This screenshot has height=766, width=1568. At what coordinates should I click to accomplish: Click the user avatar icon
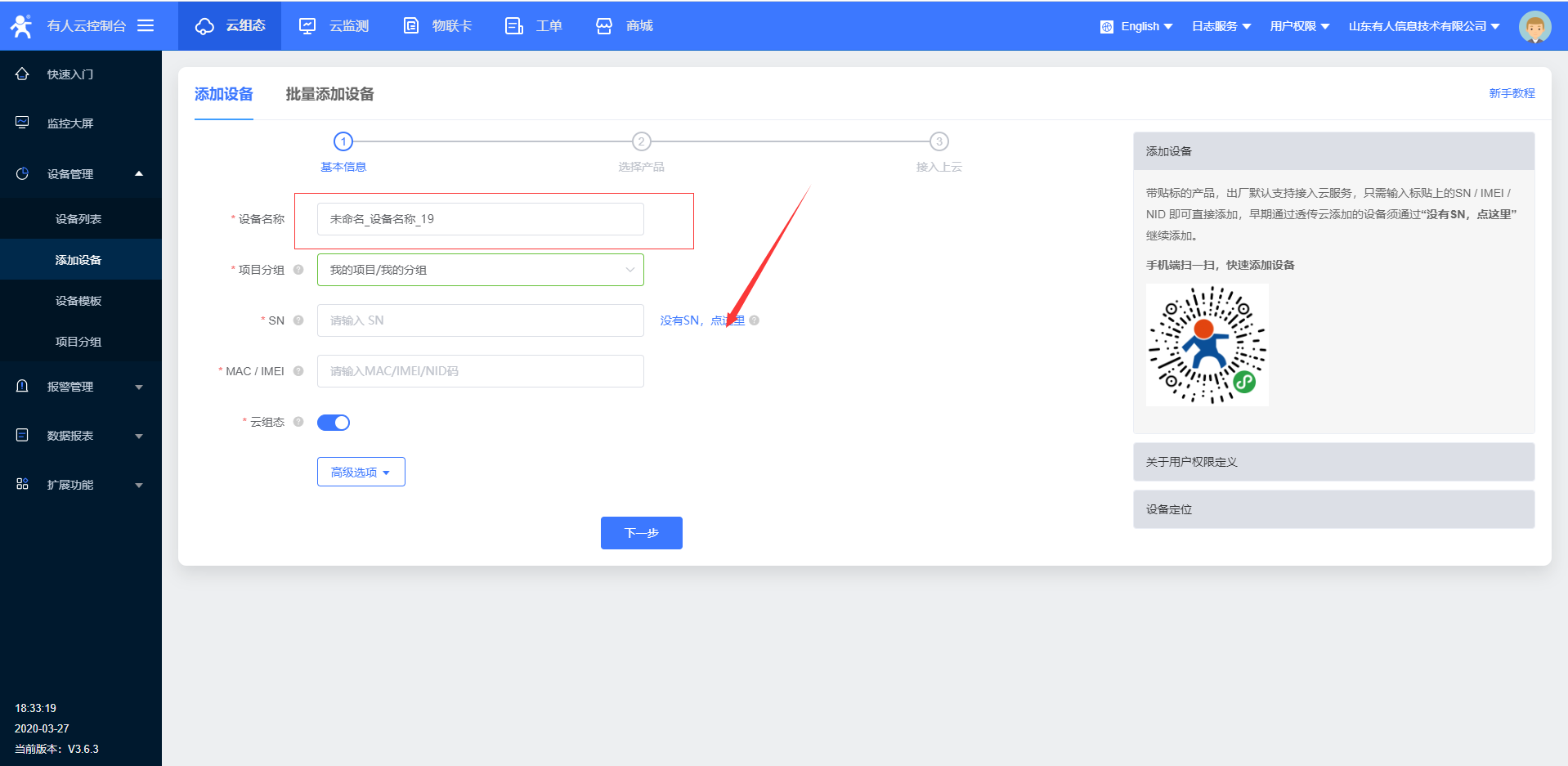click(x=1534, y=27)
